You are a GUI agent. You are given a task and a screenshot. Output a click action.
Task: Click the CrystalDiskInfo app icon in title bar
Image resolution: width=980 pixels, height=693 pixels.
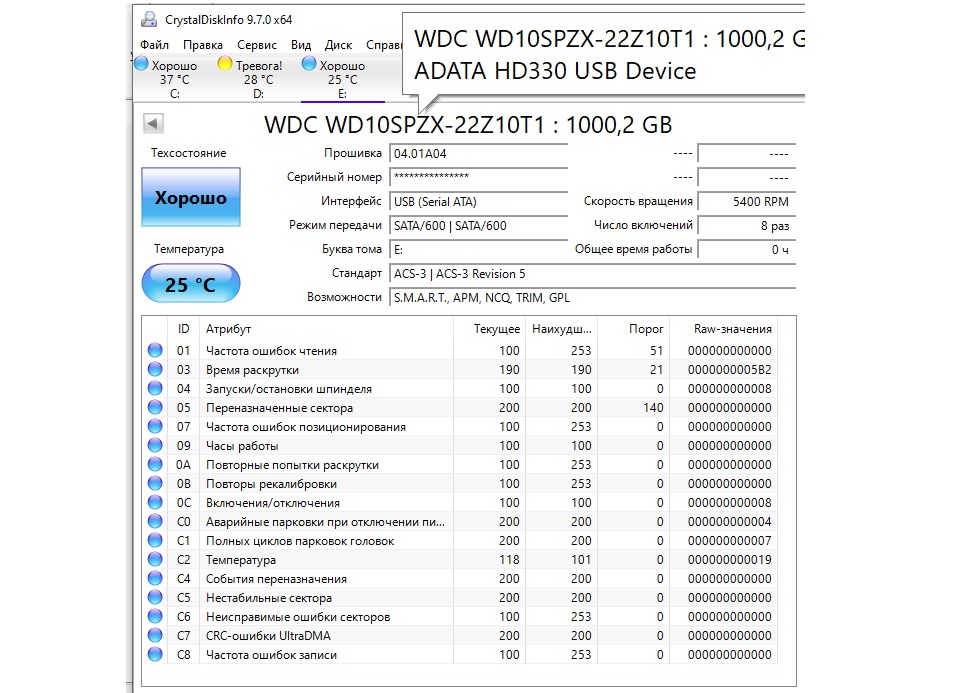tap(149, 19)
